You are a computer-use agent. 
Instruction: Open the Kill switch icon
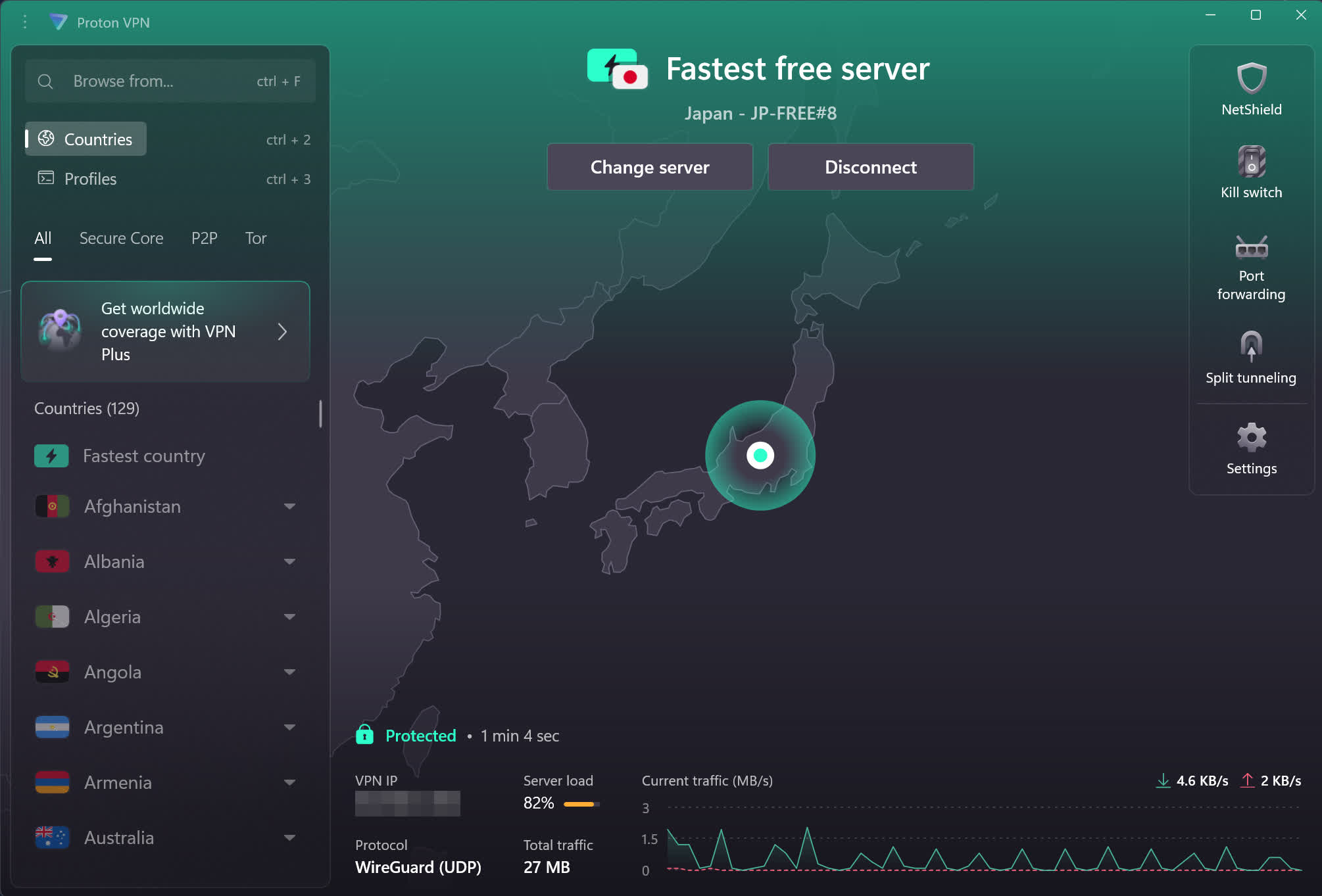click(1251, 162)
